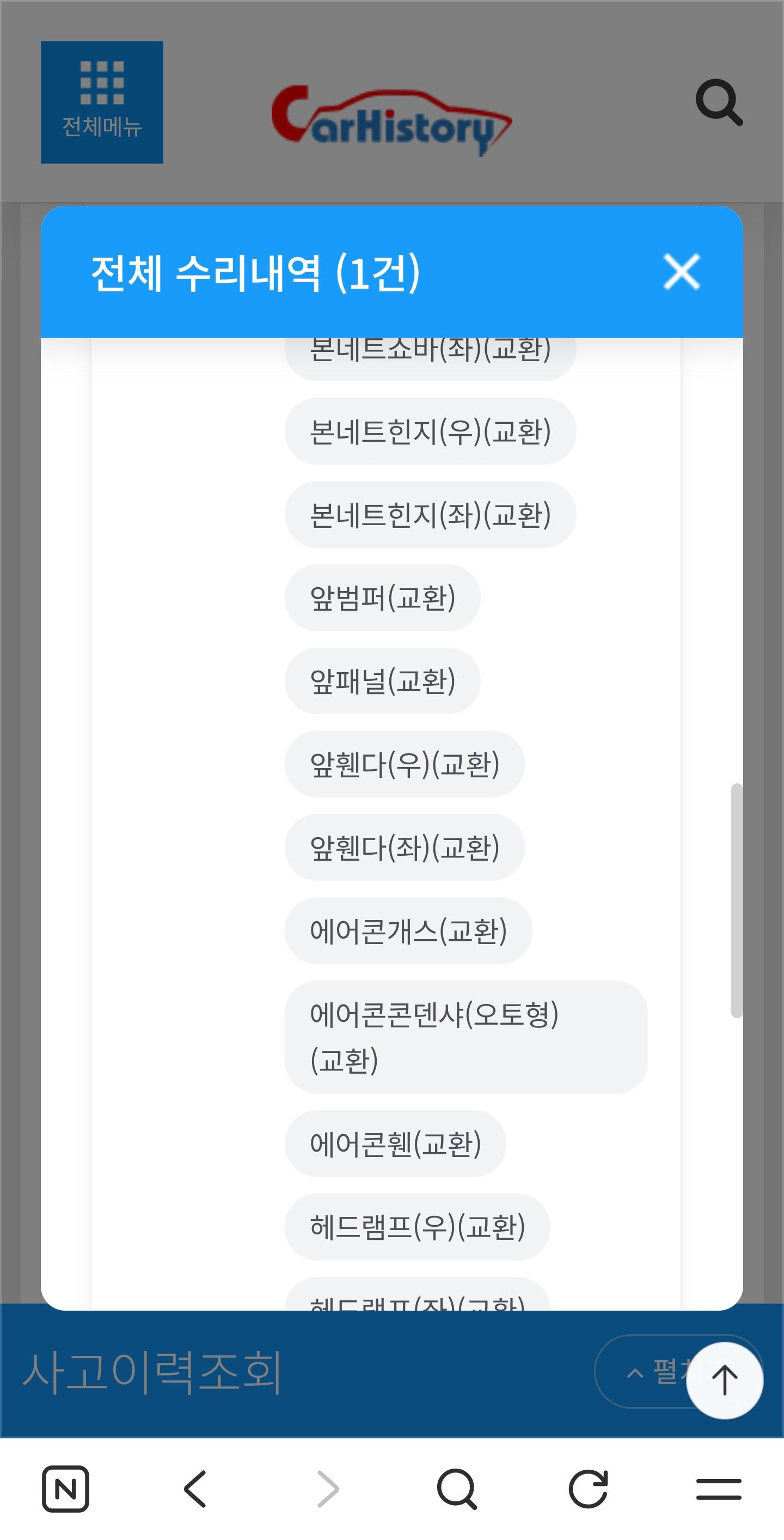This screenshot has width=784, height=1540.
Task: Tap the CarHistory logo
Action: 391,119
